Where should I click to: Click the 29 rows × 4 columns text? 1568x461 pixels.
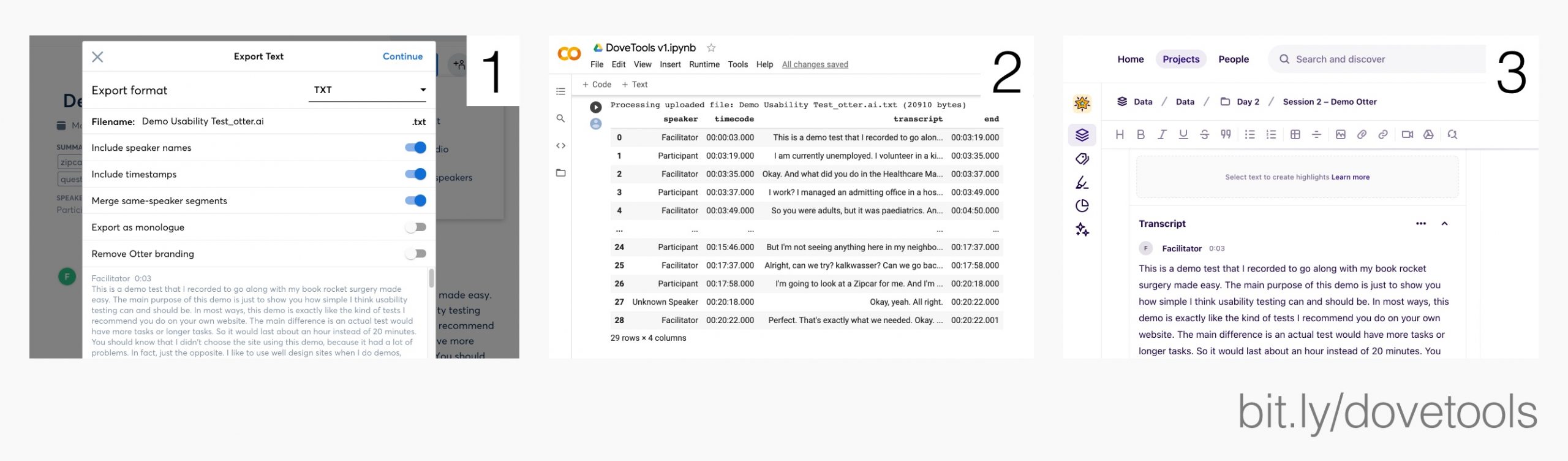(x=648, y=338)
